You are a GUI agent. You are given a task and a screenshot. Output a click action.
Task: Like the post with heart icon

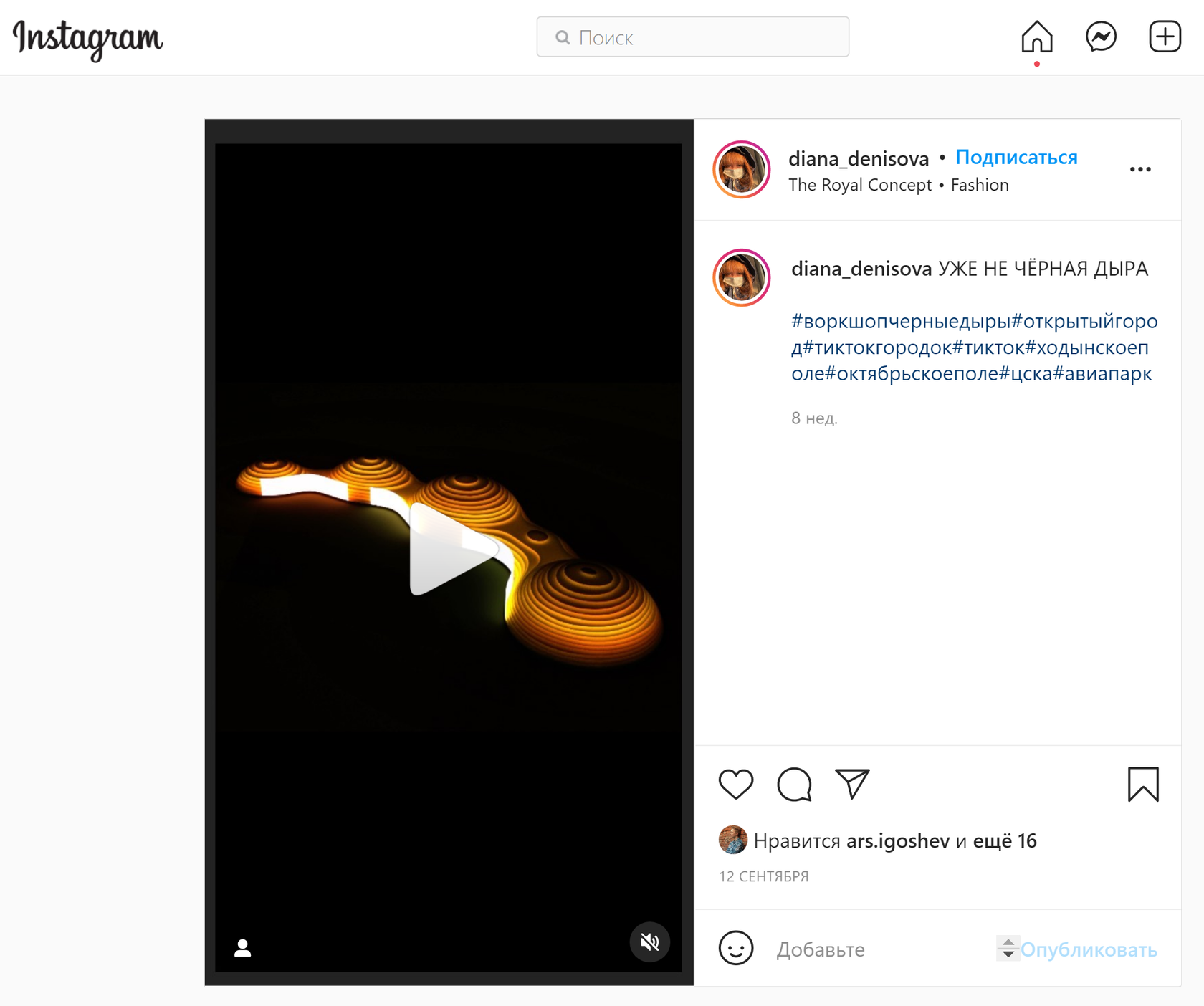pos(735,784)
